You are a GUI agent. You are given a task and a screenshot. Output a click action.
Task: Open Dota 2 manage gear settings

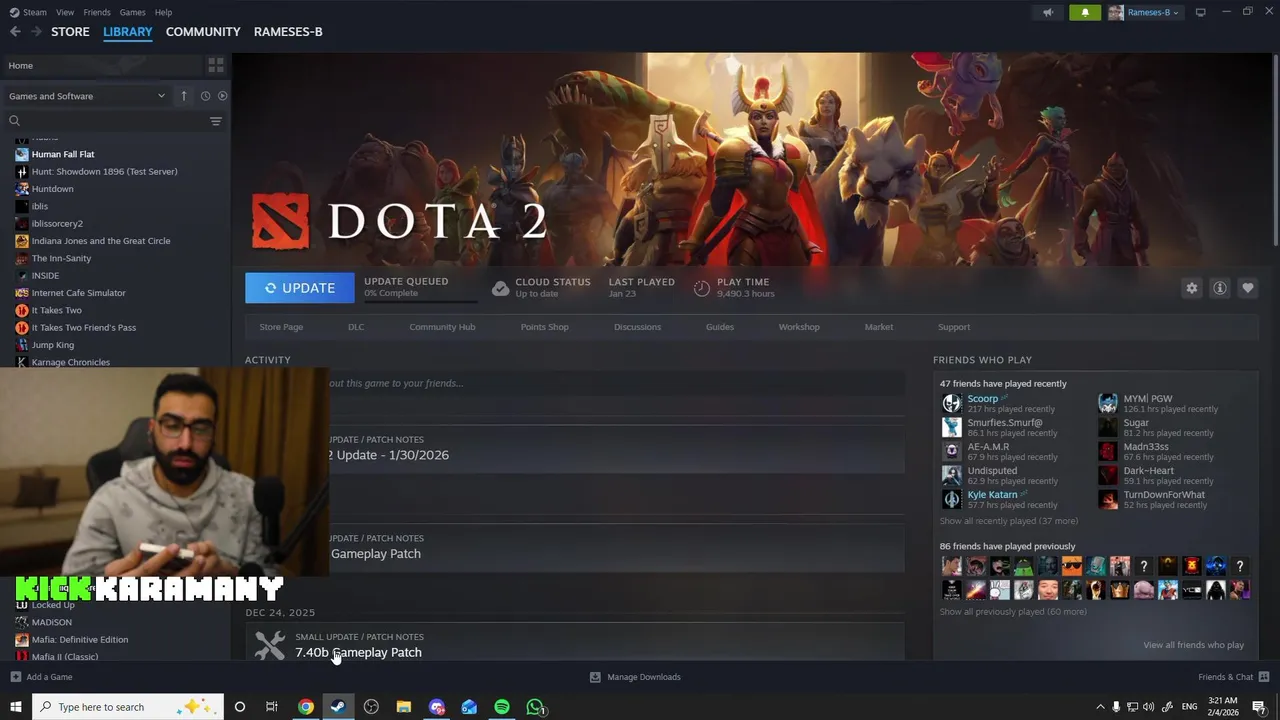(1191, 288)
